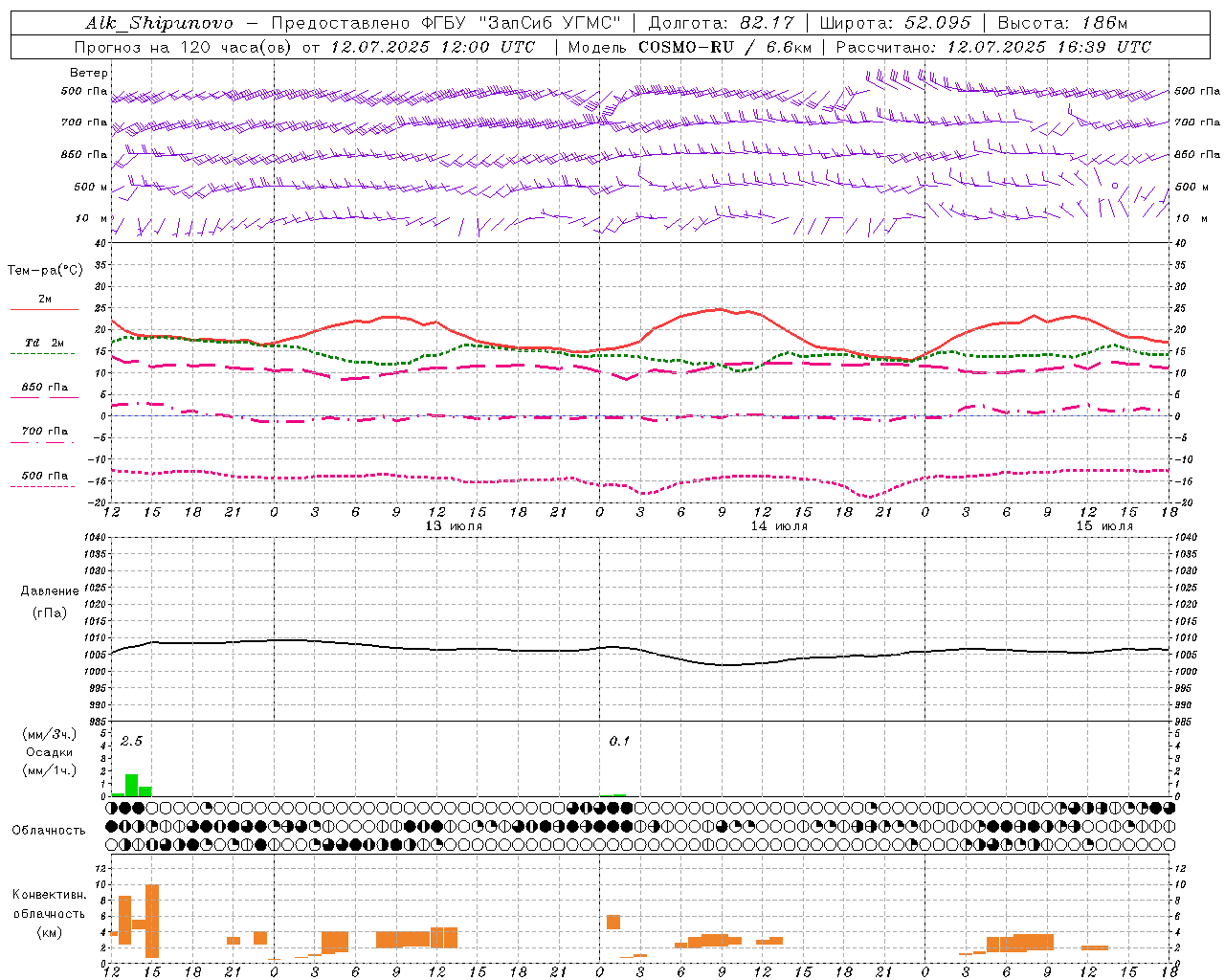Click the '(мм/3ч.)' precipitation unit label
The image size is (1225, 980).
49,734
